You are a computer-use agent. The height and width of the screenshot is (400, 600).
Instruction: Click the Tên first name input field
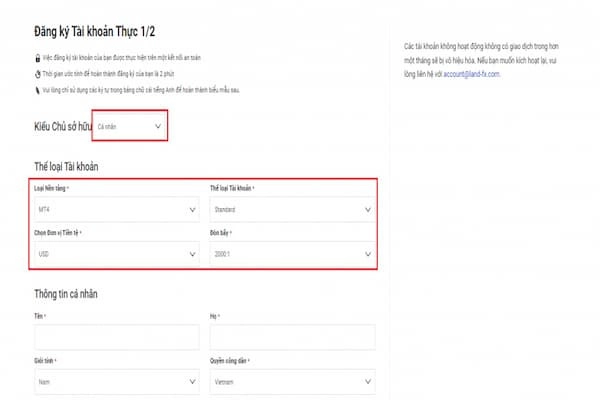tap(117, 337)
